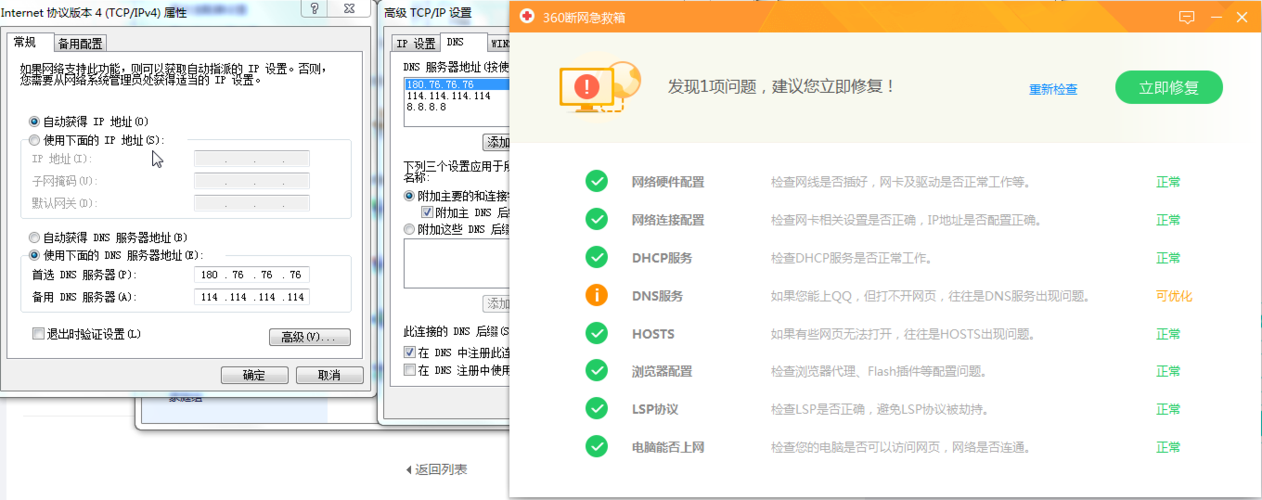Click the green check icon beside LSP协议
Screen dimensions: 1262x500
[x=596, y=408]
